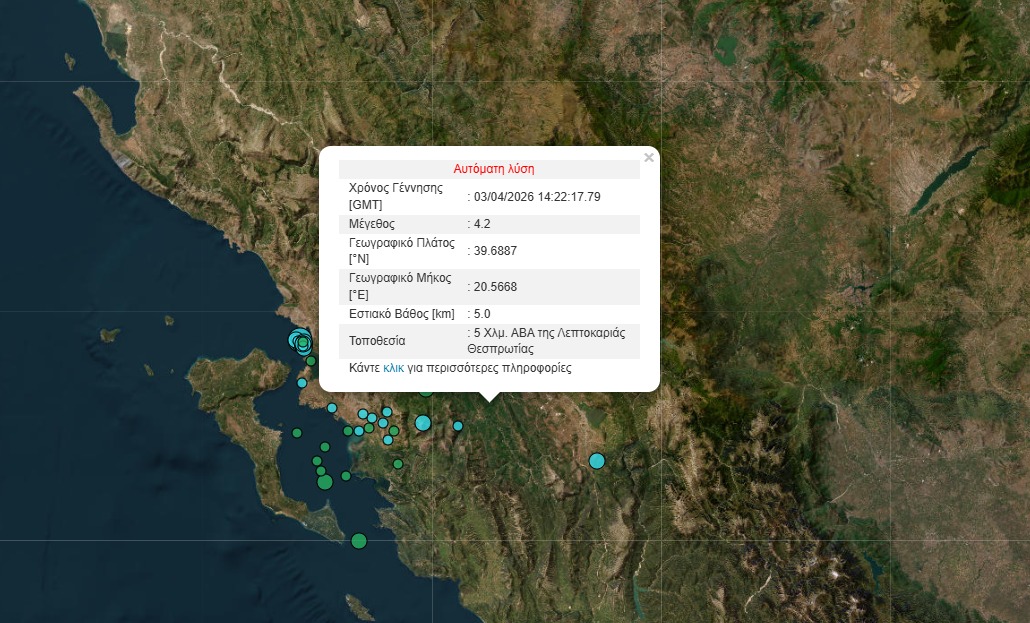The width and height of the screenshot is (1030, 623).
Task: Select the largest green marker in the sea strait
Action: pyautogui.click(x=324, y=482)
